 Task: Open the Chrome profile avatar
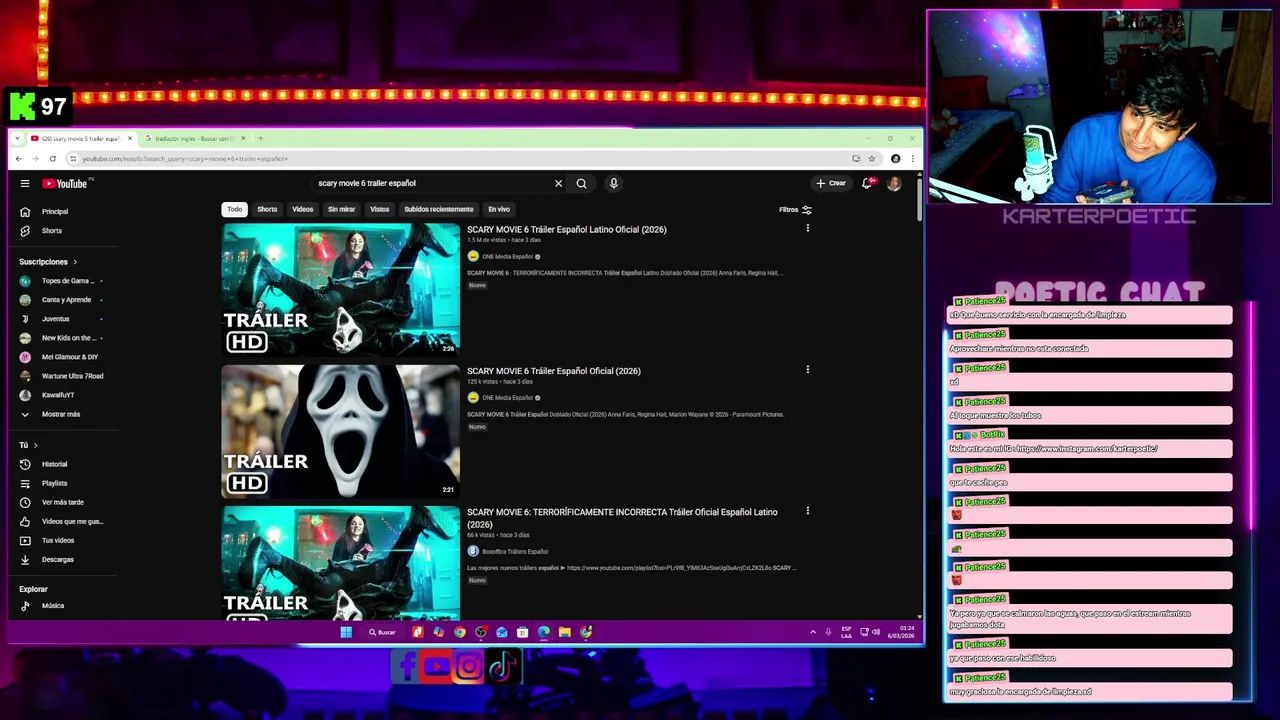click(x=895, y=159)
